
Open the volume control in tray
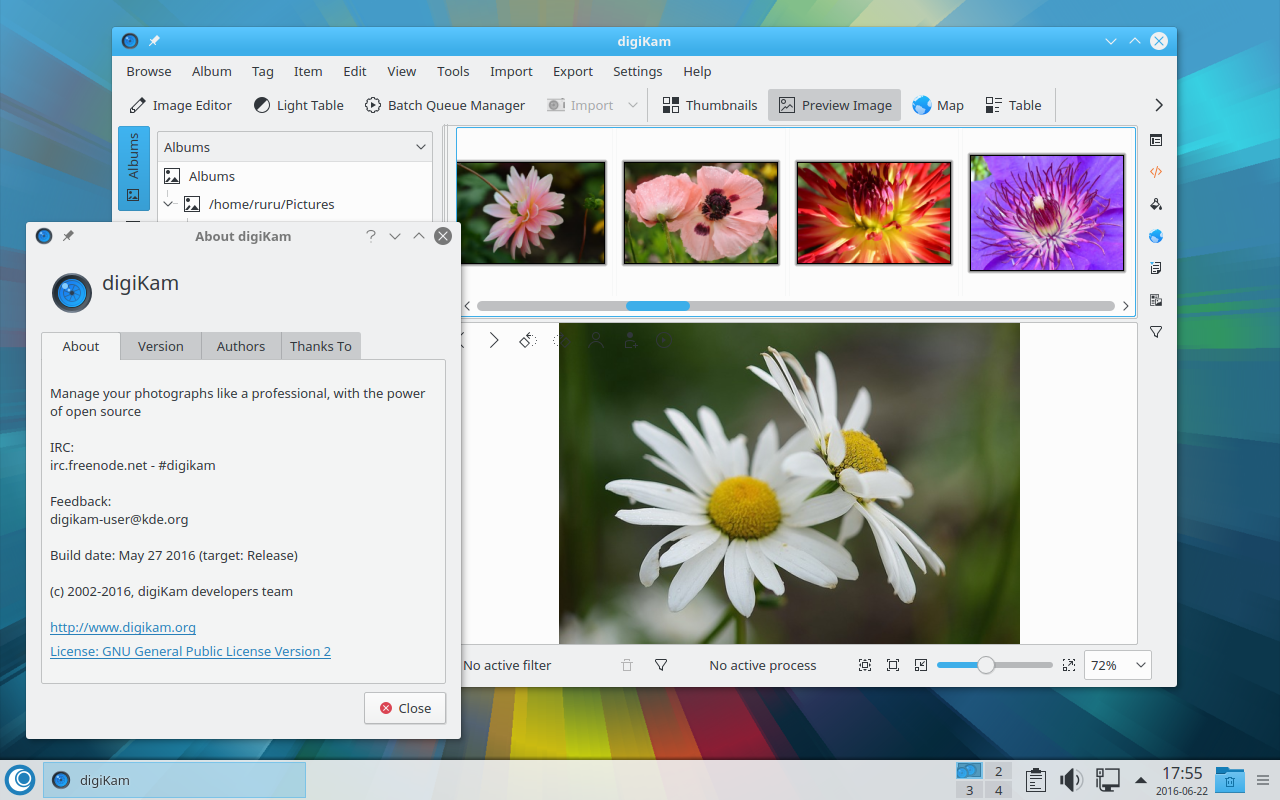pyautogui.click(x=1072, y=780)
